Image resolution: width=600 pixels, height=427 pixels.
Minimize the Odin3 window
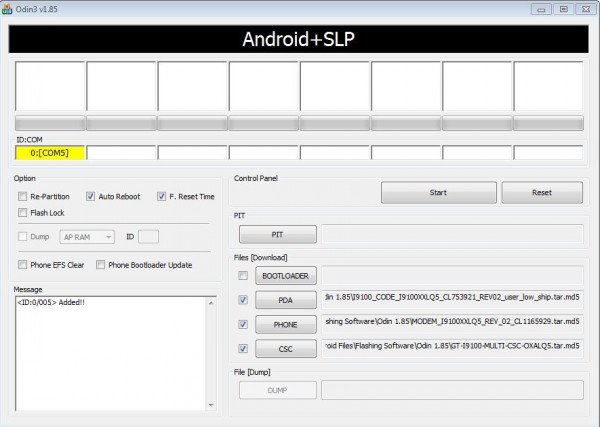pyautogui.click(x=541, y=9)
